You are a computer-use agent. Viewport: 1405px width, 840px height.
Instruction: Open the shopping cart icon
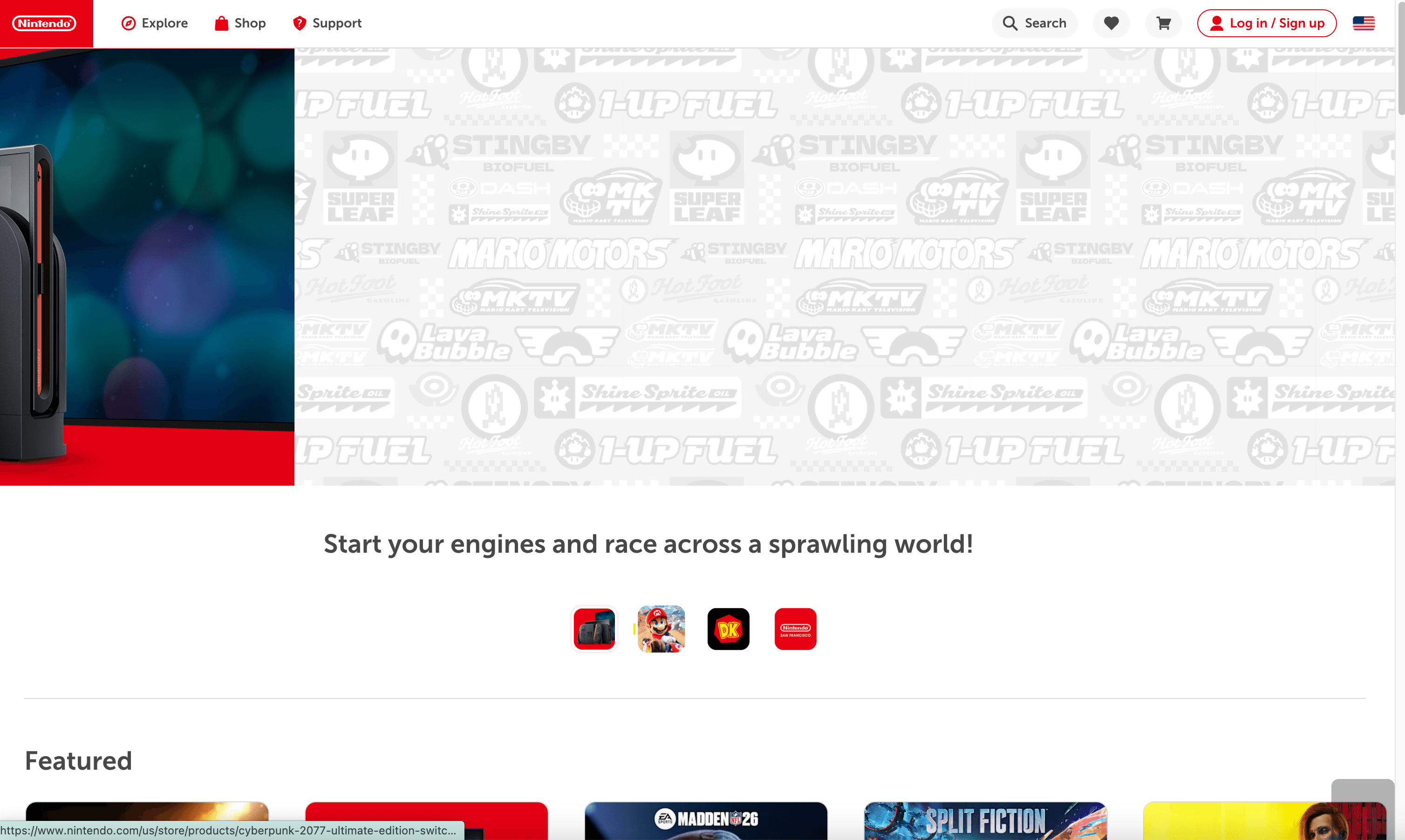pyautogui.click(x=1163, y=23)
